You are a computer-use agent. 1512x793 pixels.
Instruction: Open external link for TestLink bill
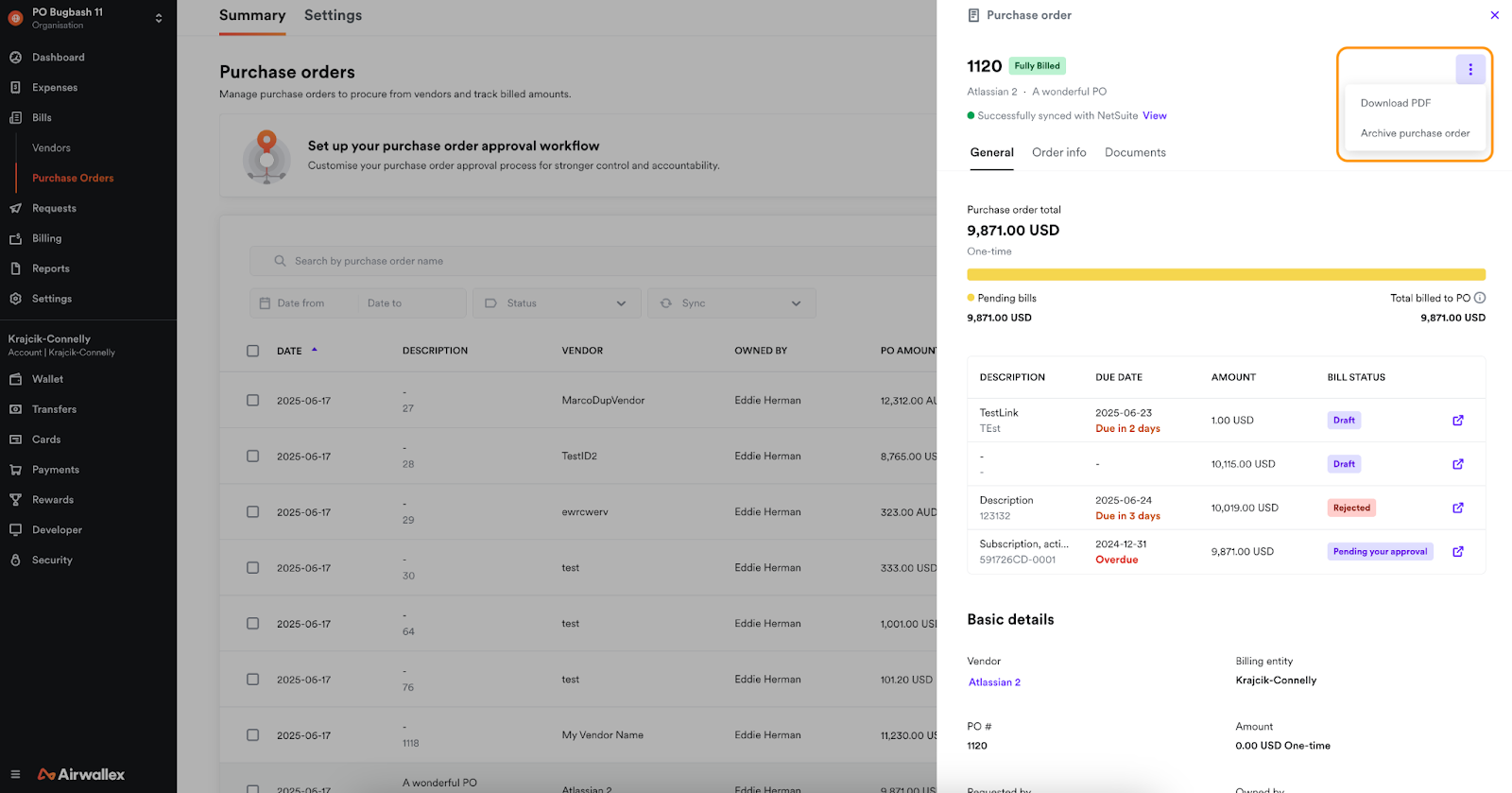[1457, 421]
